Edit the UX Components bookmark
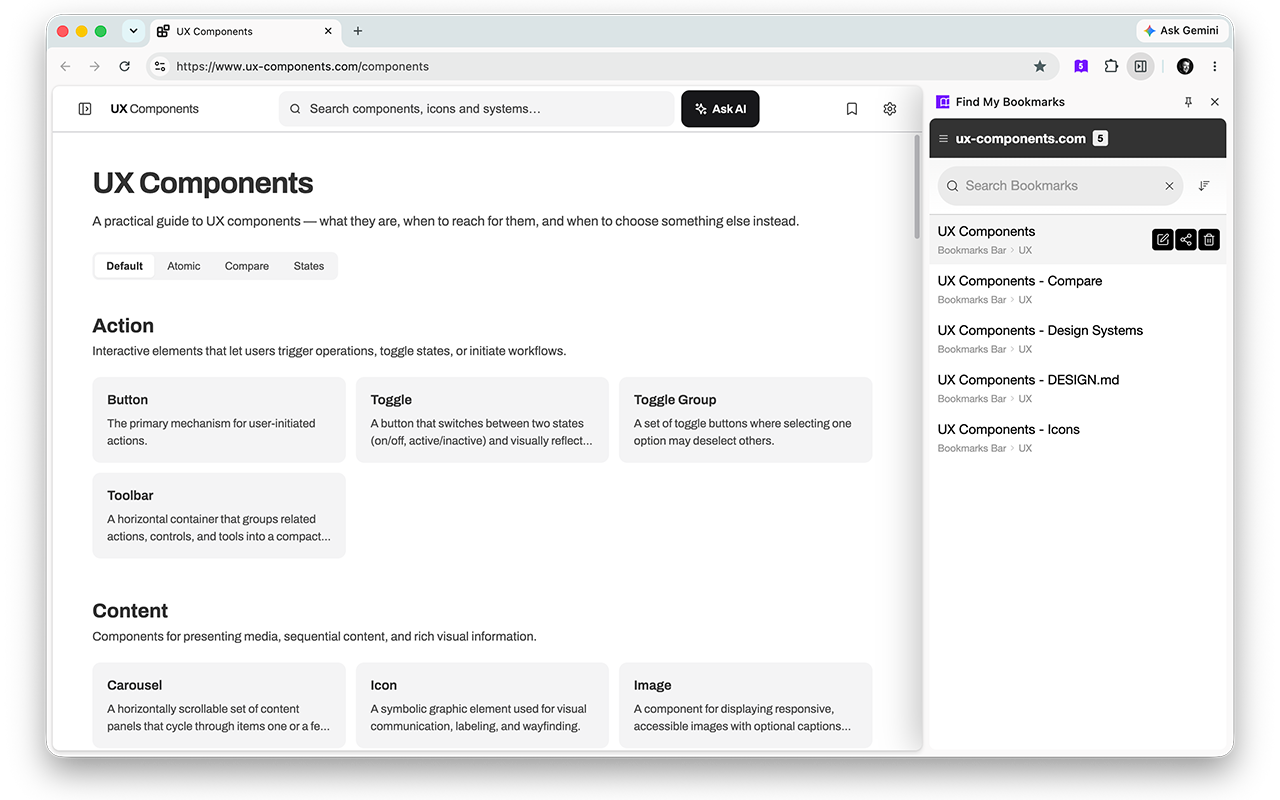Screen dimensions: 1280x800 [1162, 240]
